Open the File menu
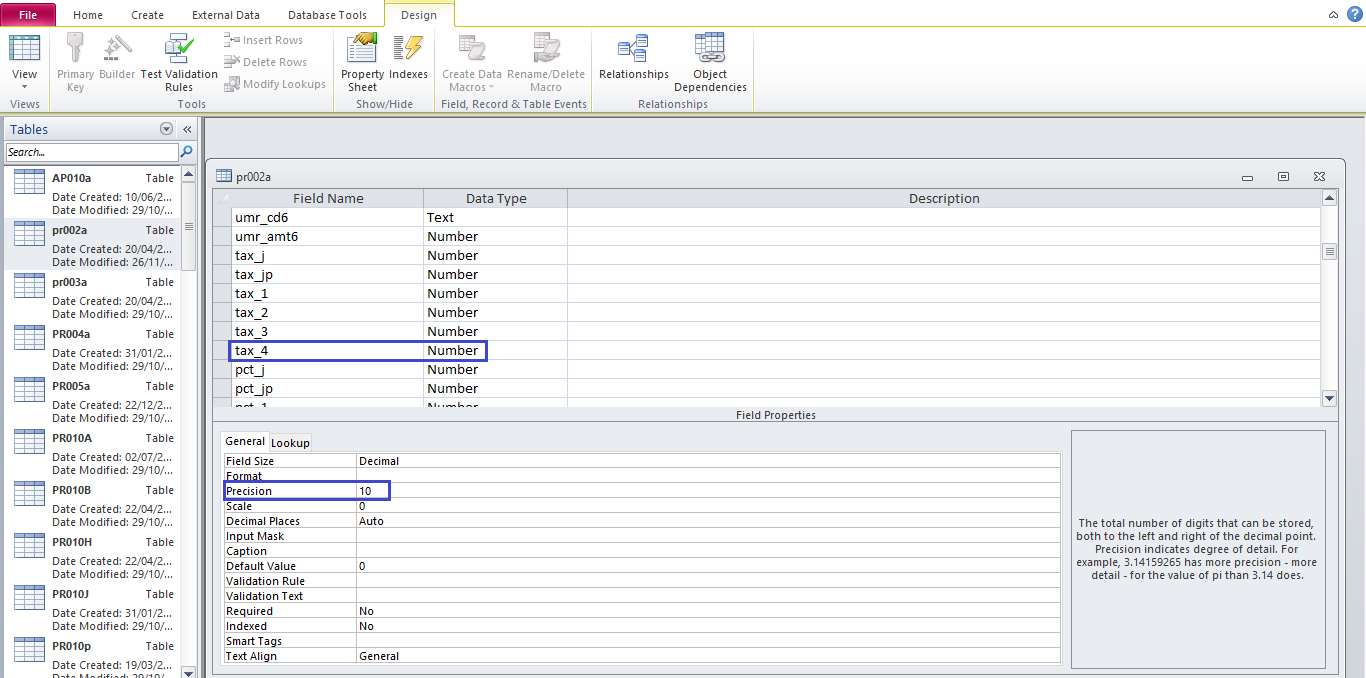Viewport: 1366px width, 678px height. (28, 15)
